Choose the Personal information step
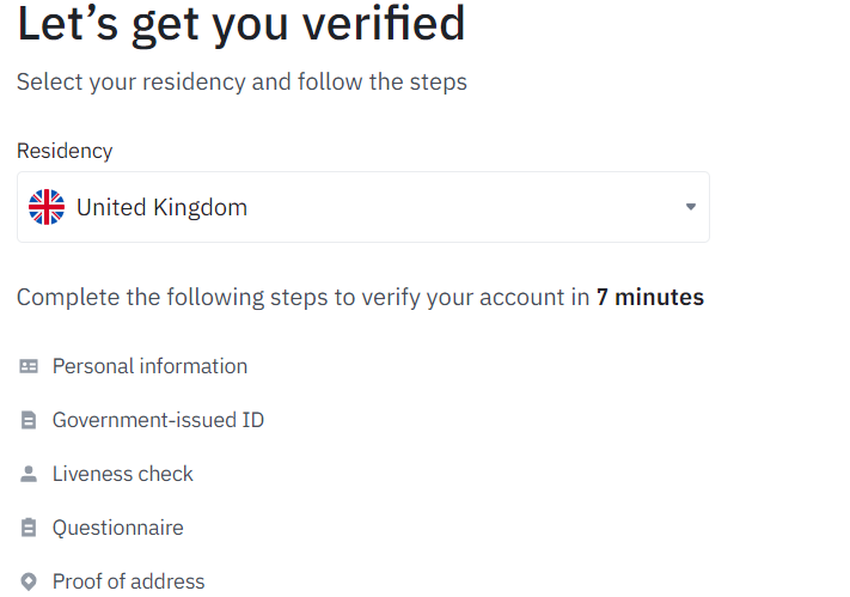850x597 pixels. point(150,367)
